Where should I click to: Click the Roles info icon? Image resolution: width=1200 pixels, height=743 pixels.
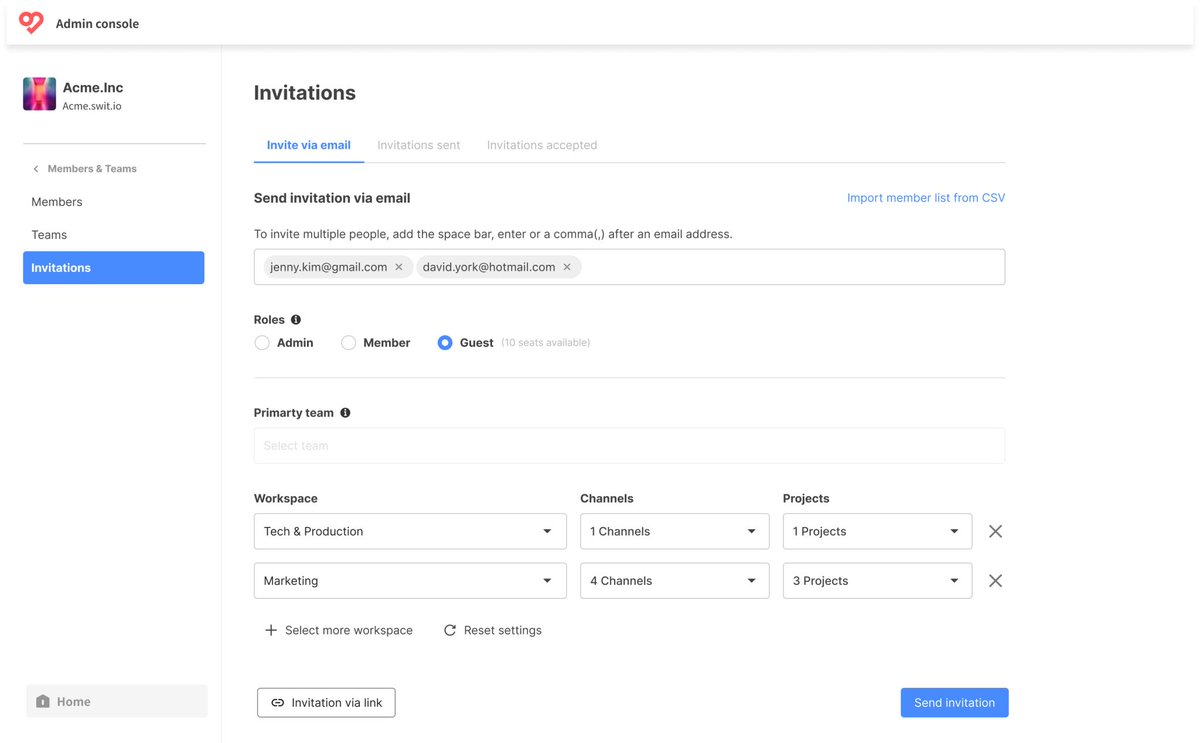(295, 320)
